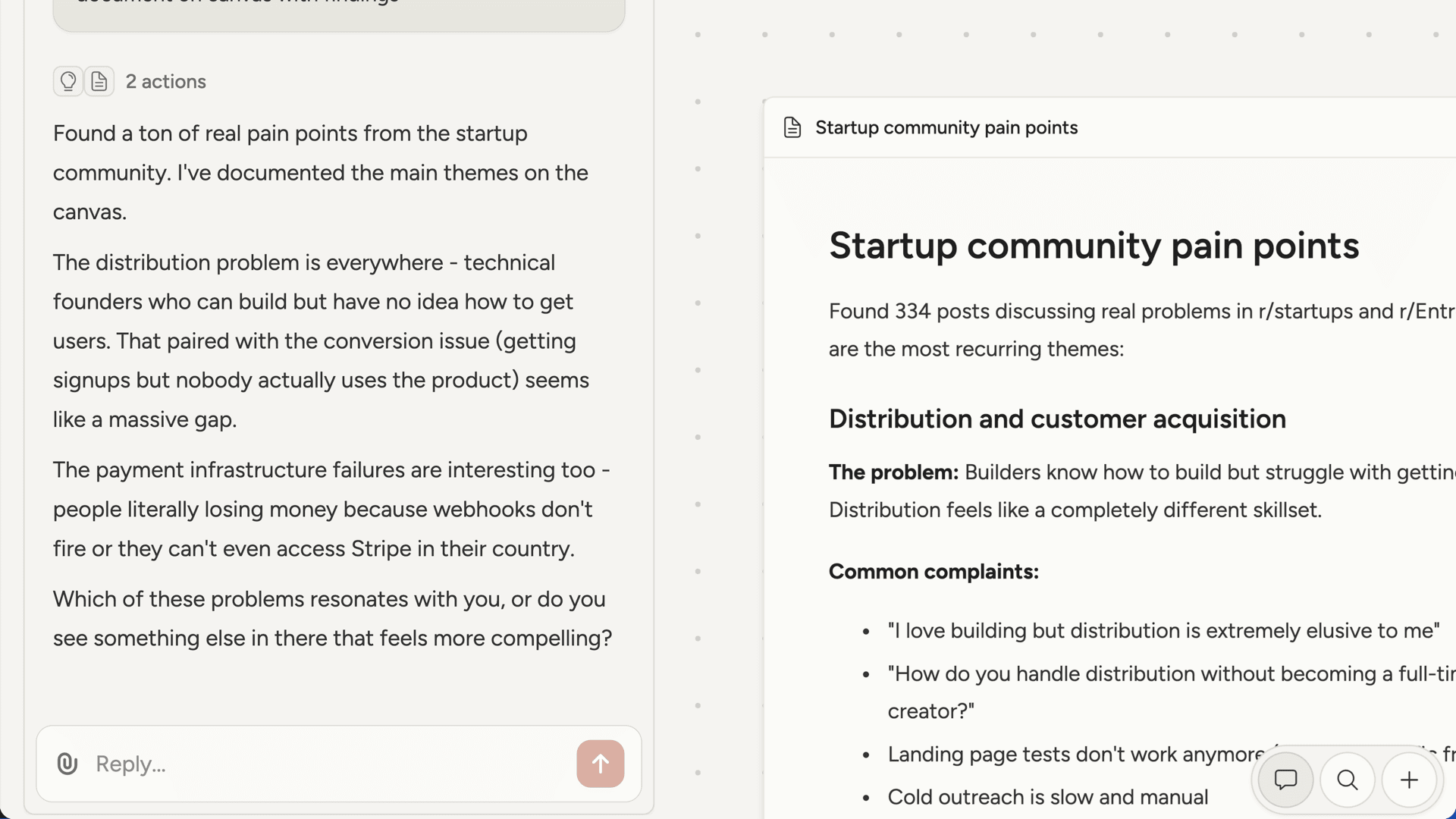The image size is (1456, 819).
Task: Click the lightbulb action icon
Action: pyautogui.click(x=67, y=81)
